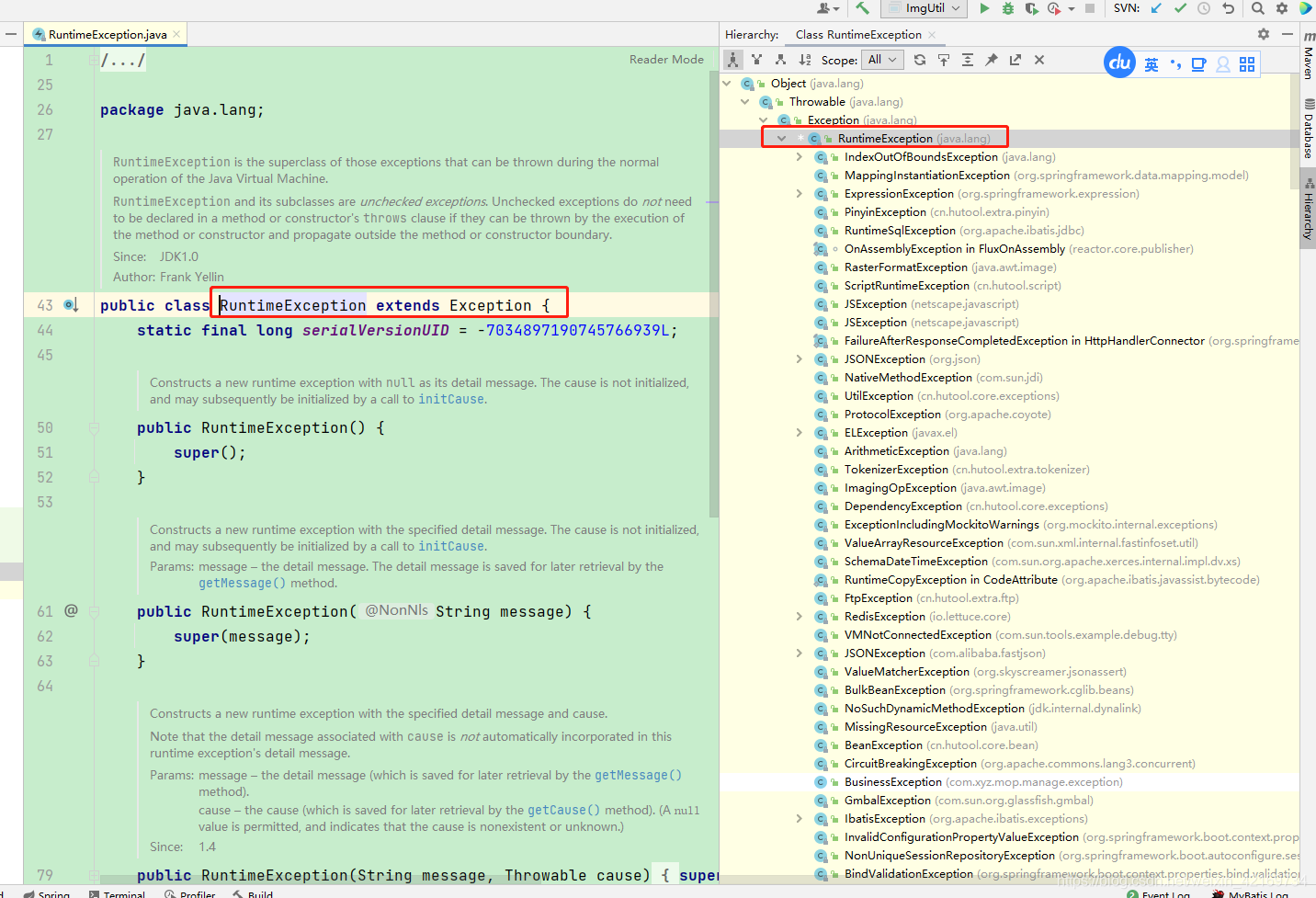Image resolution: width=1316 pixels, height=898 pixels.
Task: Update project with the blue SVN arrow
Action: click(1156, 8)
